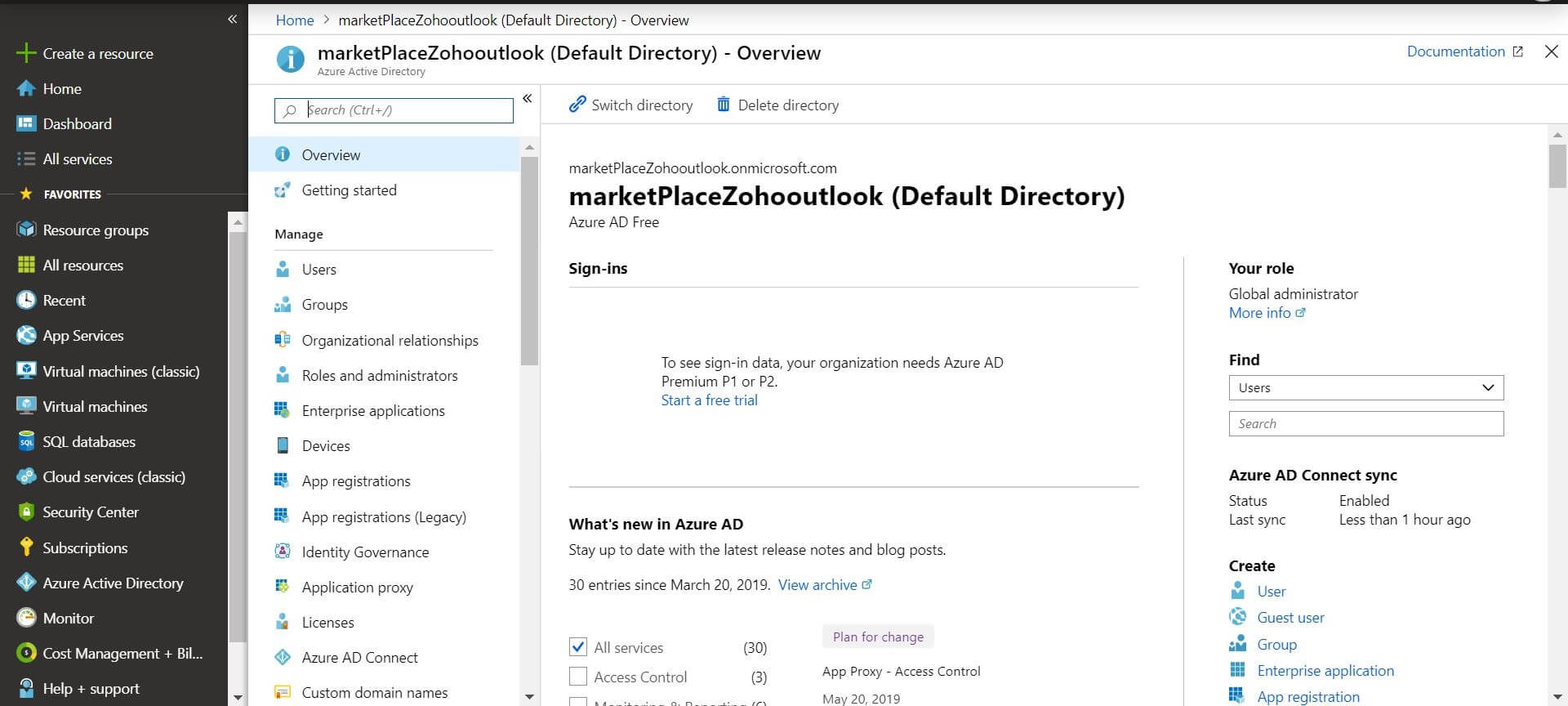Uncheck the All services checkbox

click(x=578, y=647)
